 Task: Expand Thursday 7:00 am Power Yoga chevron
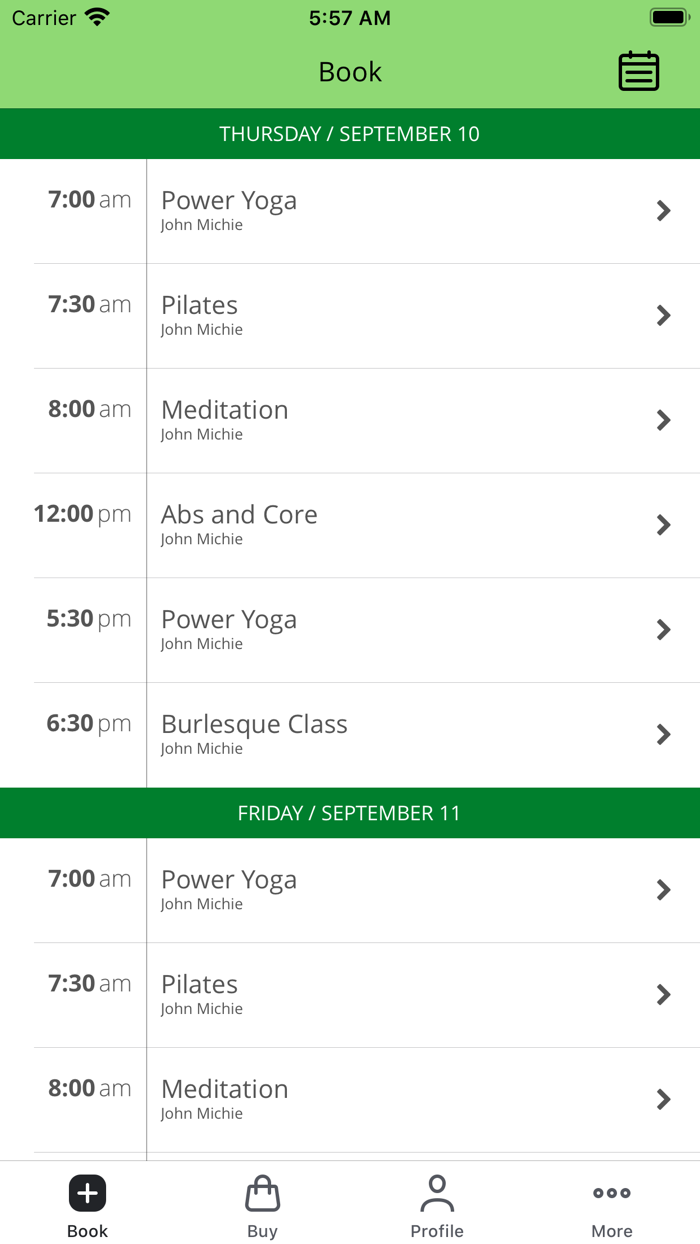pos(663,210)
